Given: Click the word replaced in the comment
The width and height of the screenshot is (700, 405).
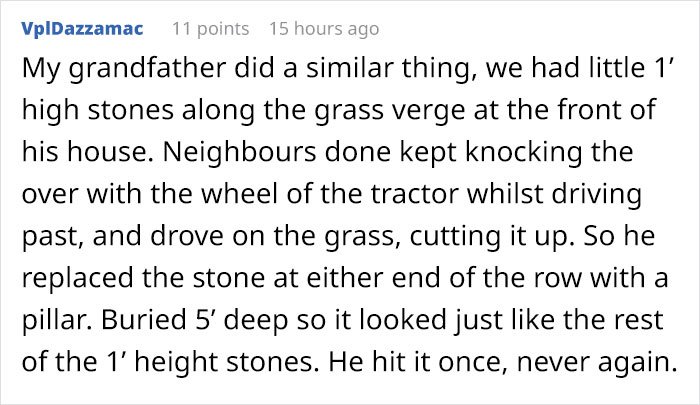Looking at the screenshot, I should 77,277.
